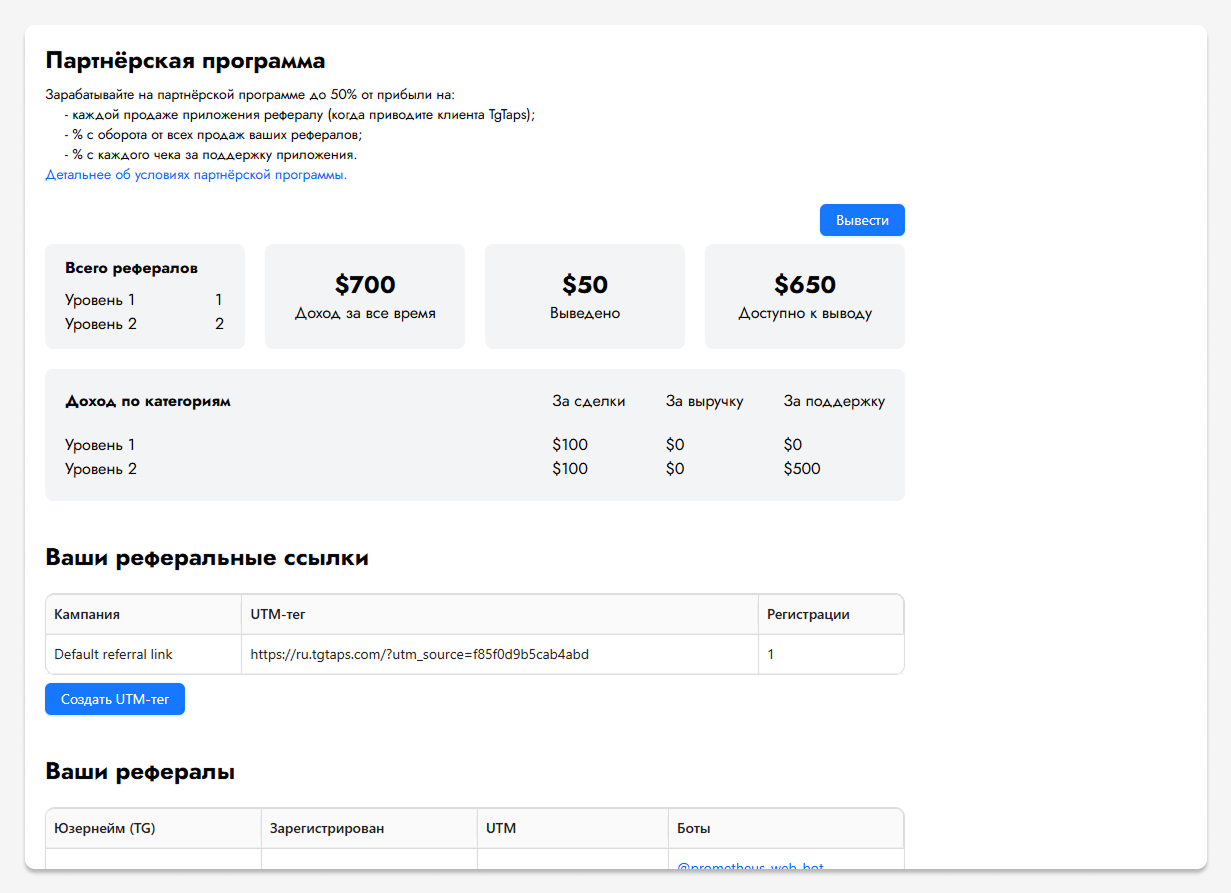Click the За сделки column label
Screen dimensions: 1231x893
[588, 401]
